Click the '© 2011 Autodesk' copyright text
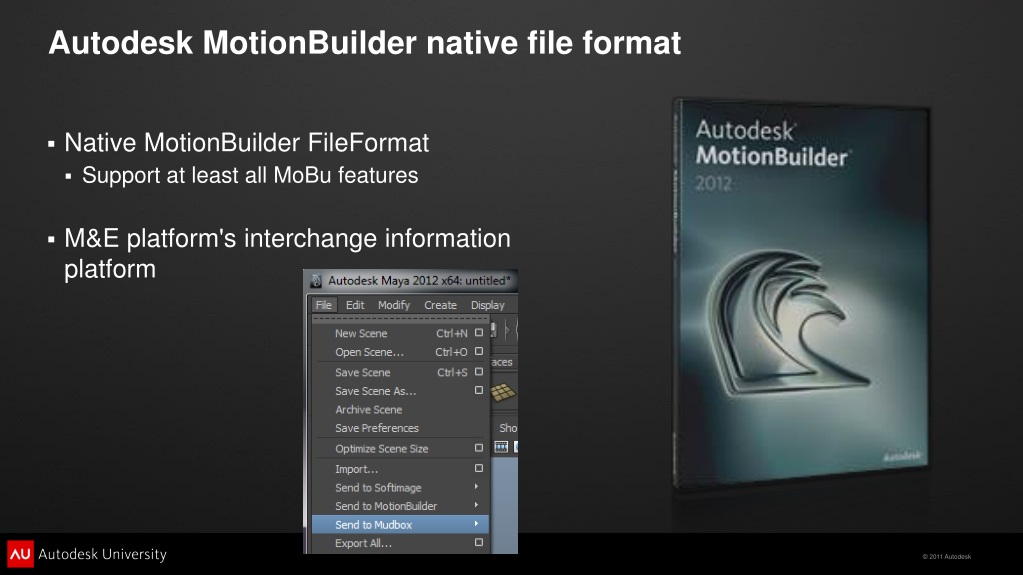 pyautogui.click(x=947, y=557)
